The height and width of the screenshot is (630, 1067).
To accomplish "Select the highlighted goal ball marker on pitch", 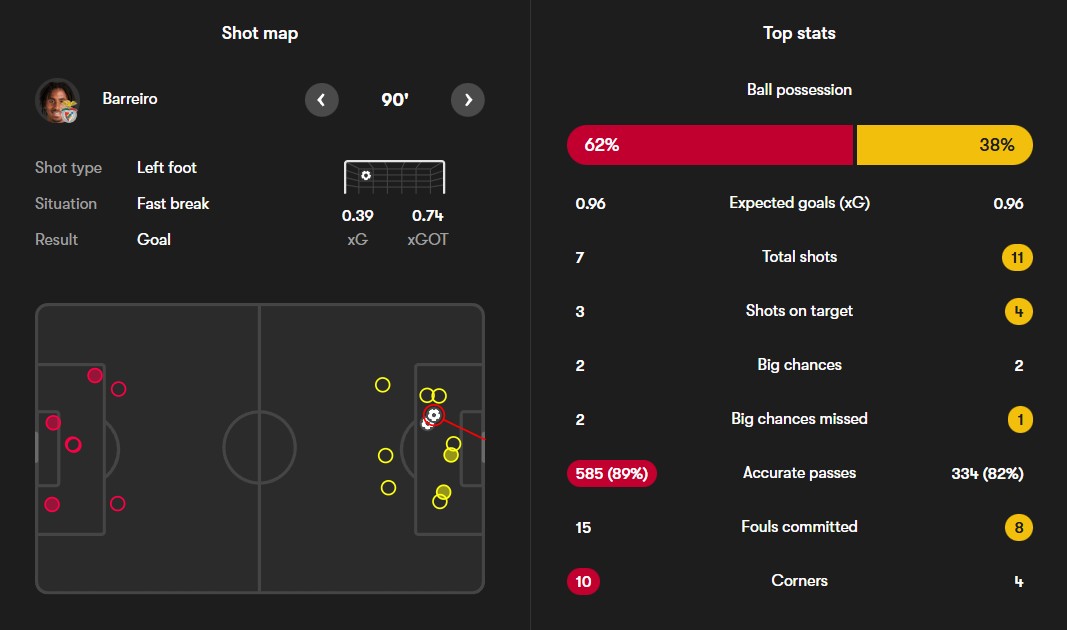I will pos(433,415).
